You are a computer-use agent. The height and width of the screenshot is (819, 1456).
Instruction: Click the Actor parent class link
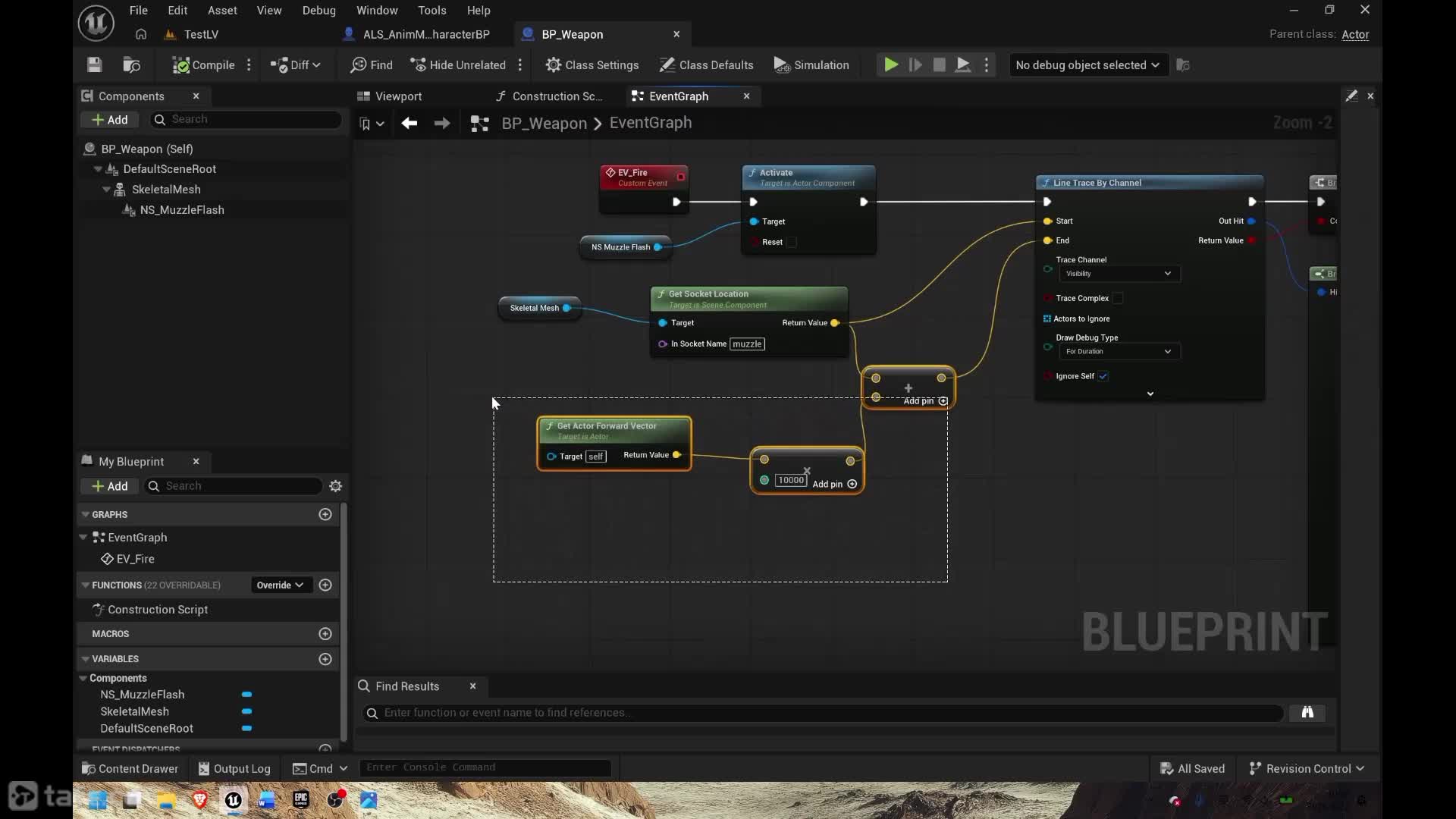[1355, 34]
